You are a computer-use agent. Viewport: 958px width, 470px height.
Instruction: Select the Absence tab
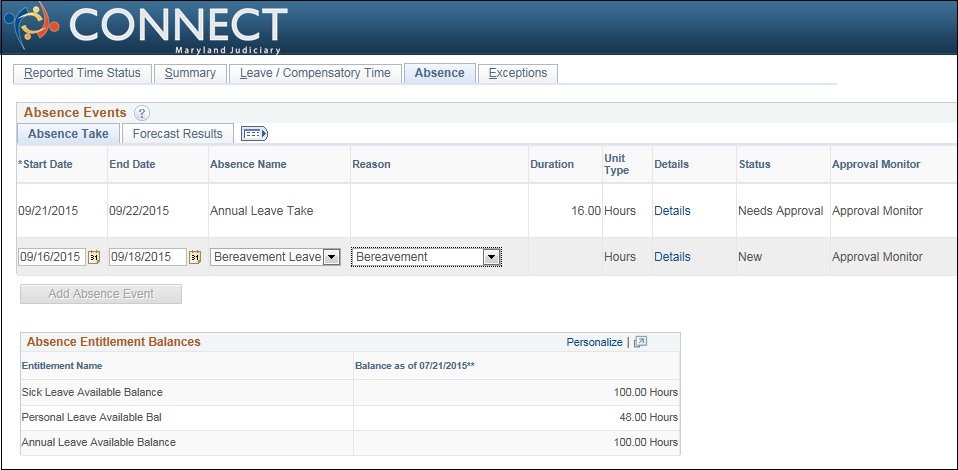click(439, 73)
